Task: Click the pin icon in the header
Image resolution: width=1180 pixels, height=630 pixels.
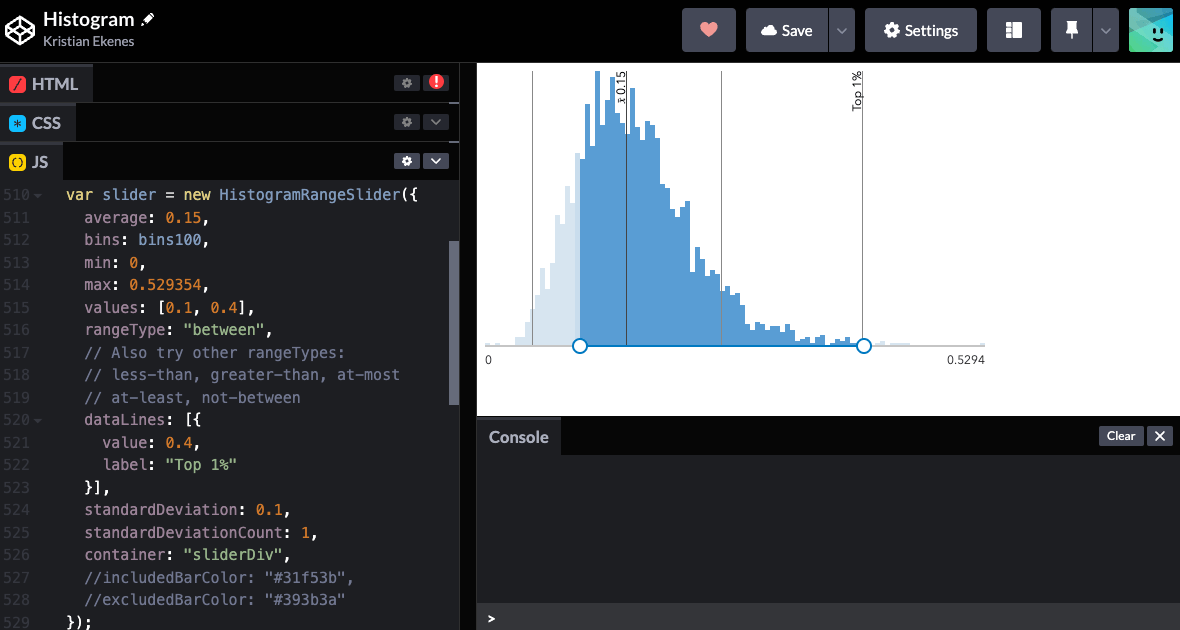Action: pos(1071,30)
